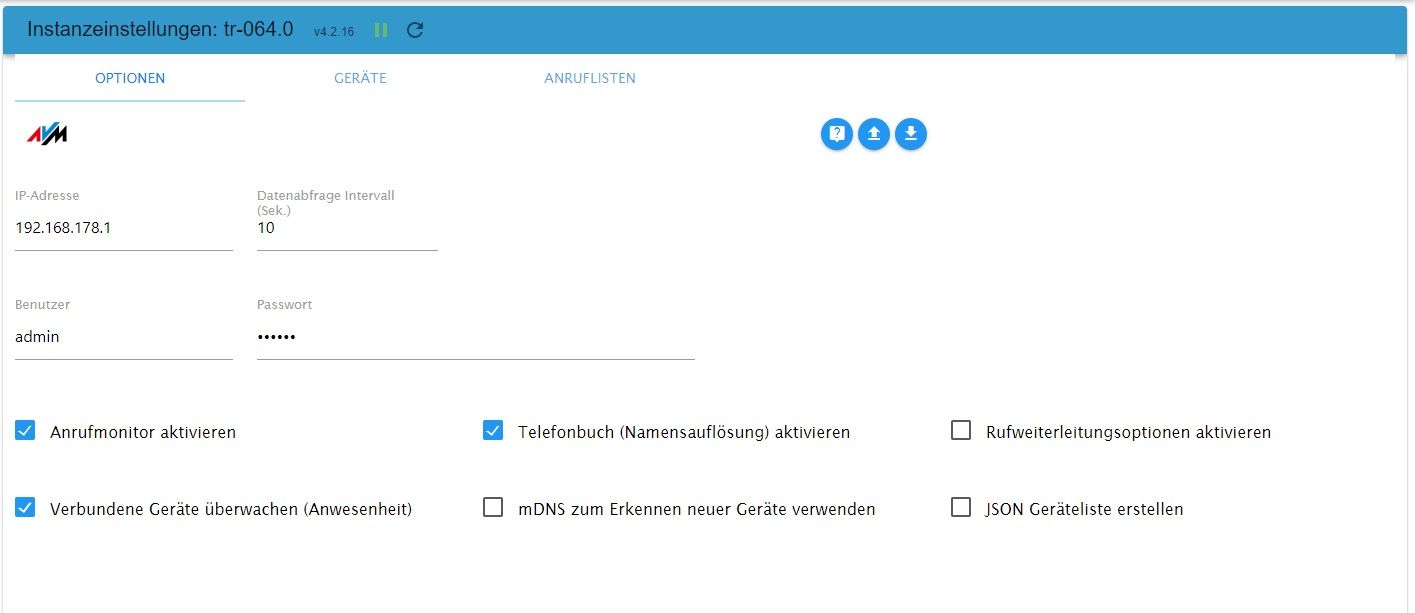
Task: Click the version label v4.2.16
Action: 334,32
